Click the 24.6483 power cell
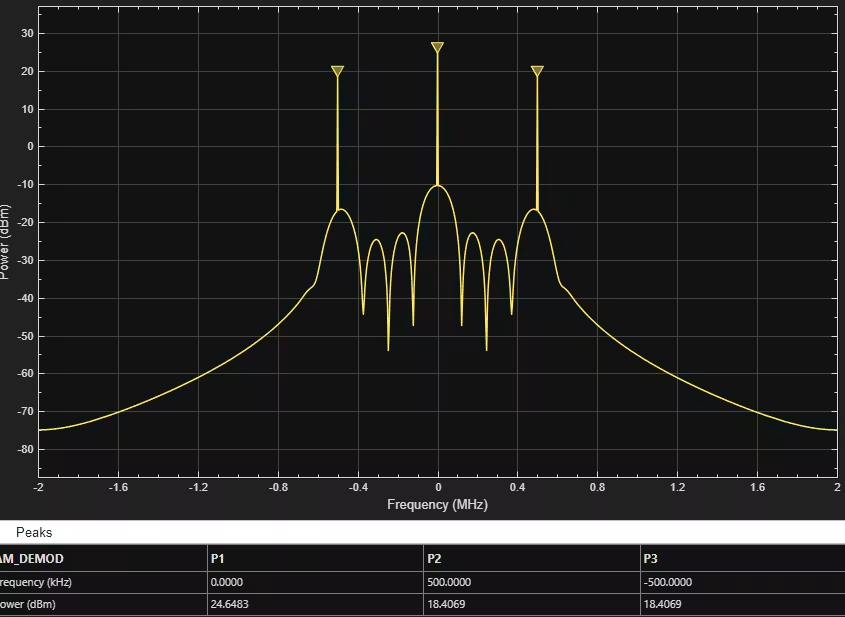This screenshot has width=845, height=617. point(315,605)
